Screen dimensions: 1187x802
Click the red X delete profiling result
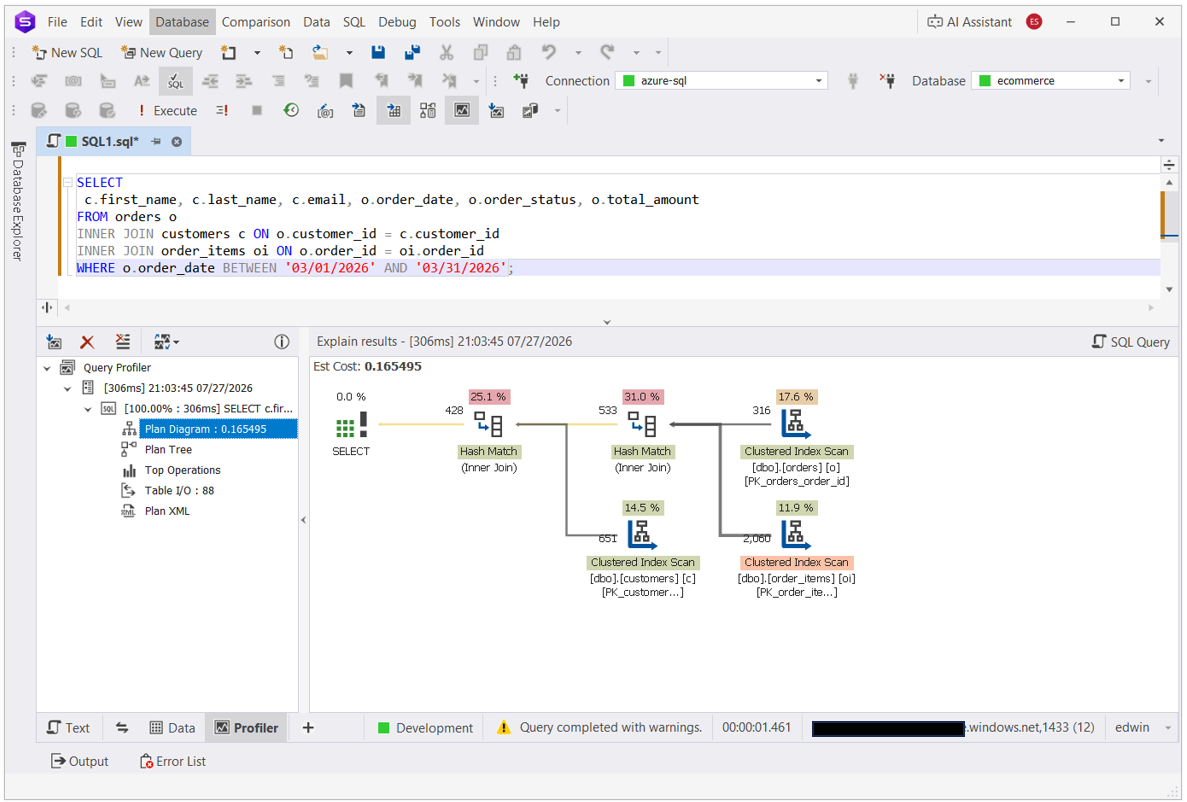coord(87,342)
